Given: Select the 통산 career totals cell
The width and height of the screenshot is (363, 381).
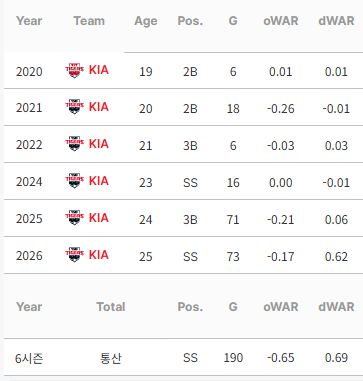Looking at the screenshot, I should [x=111, y=358].
